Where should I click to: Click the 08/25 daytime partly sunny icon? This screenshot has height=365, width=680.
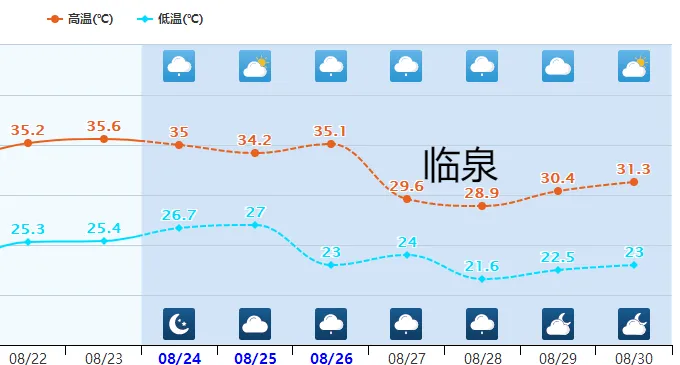tap(255, 66)
